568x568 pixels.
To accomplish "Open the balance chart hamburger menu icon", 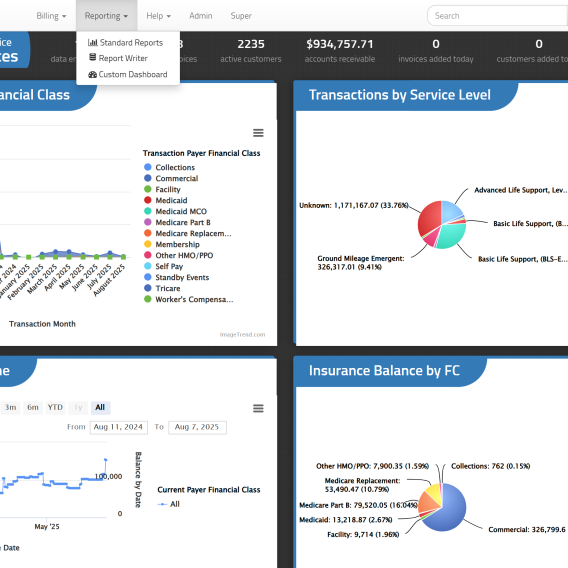I will (258, 408).
